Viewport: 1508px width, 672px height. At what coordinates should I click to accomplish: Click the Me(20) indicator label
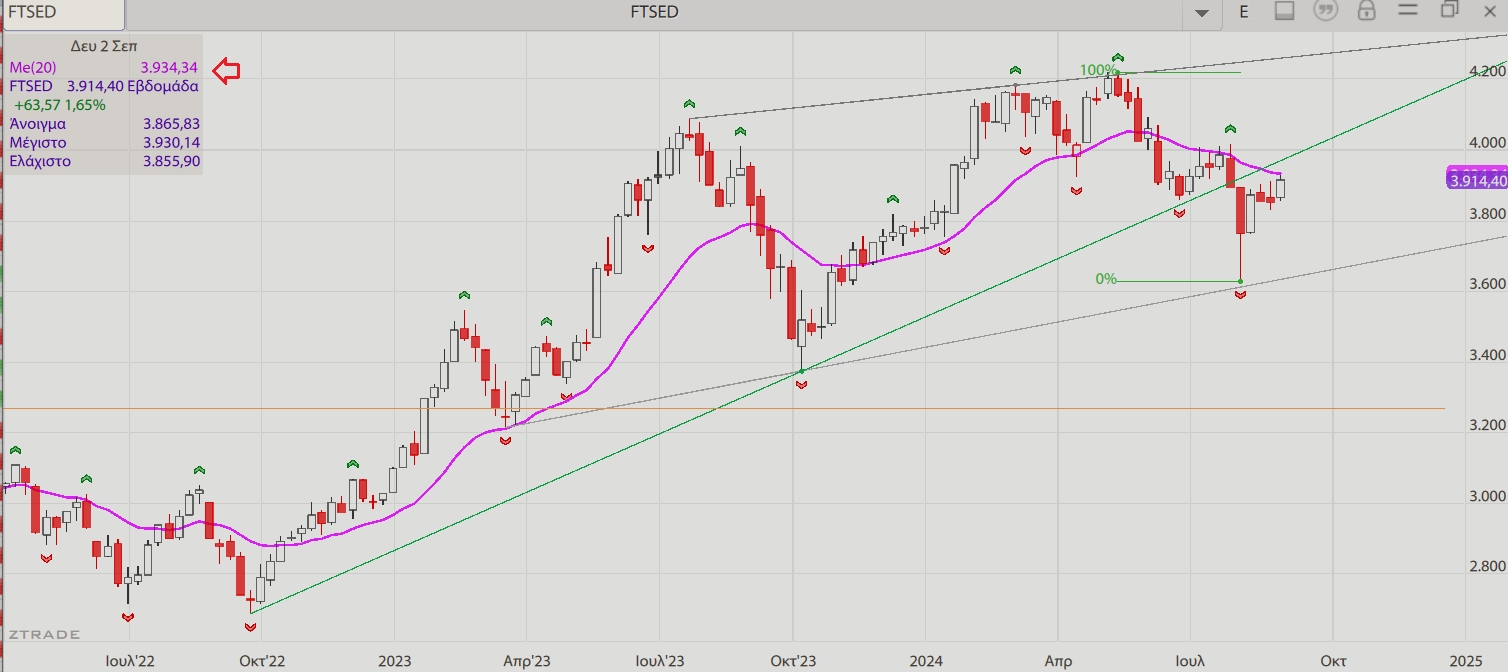coord(33,67)
